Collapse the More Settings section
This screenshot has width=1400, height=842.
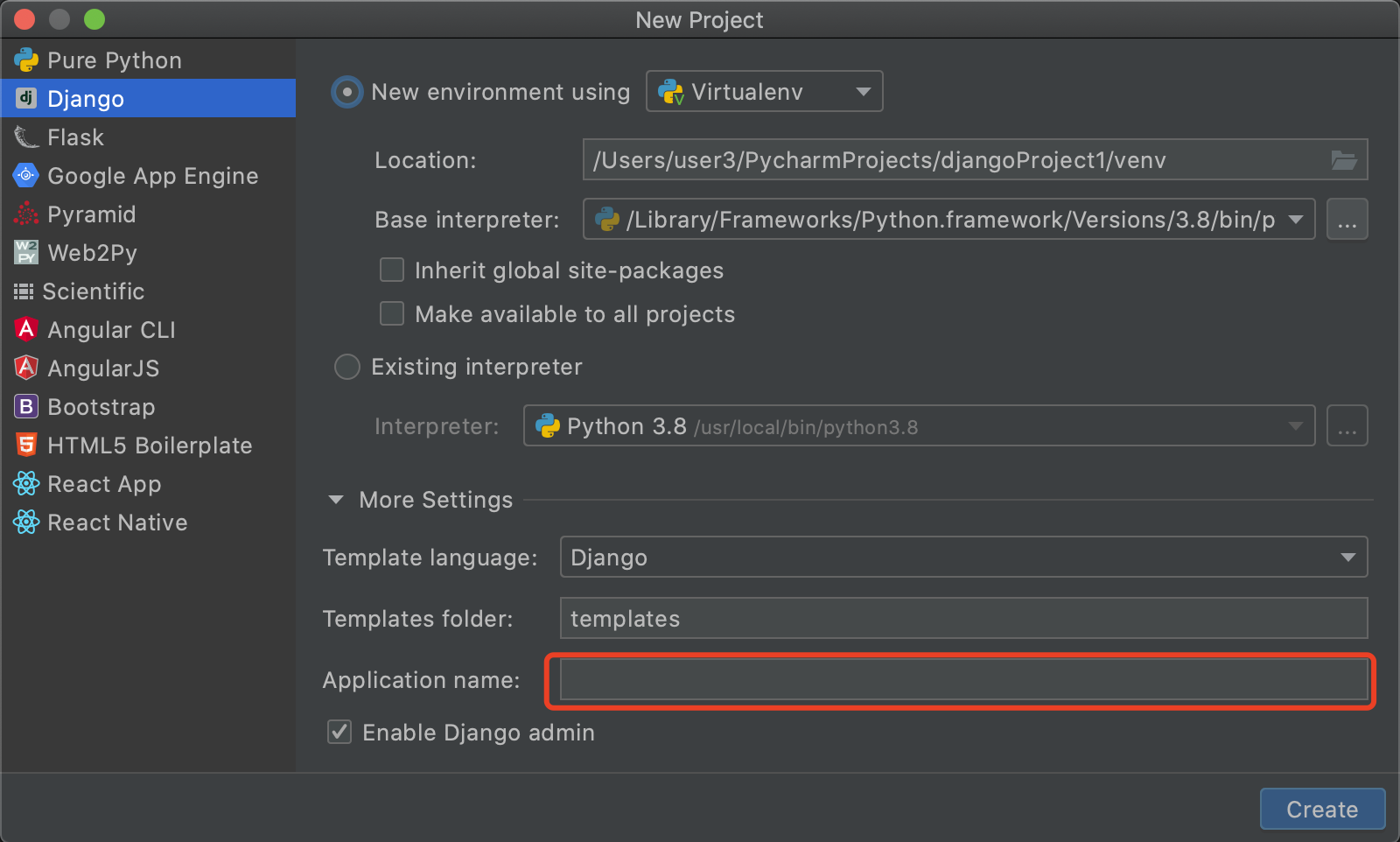[336, 500]
